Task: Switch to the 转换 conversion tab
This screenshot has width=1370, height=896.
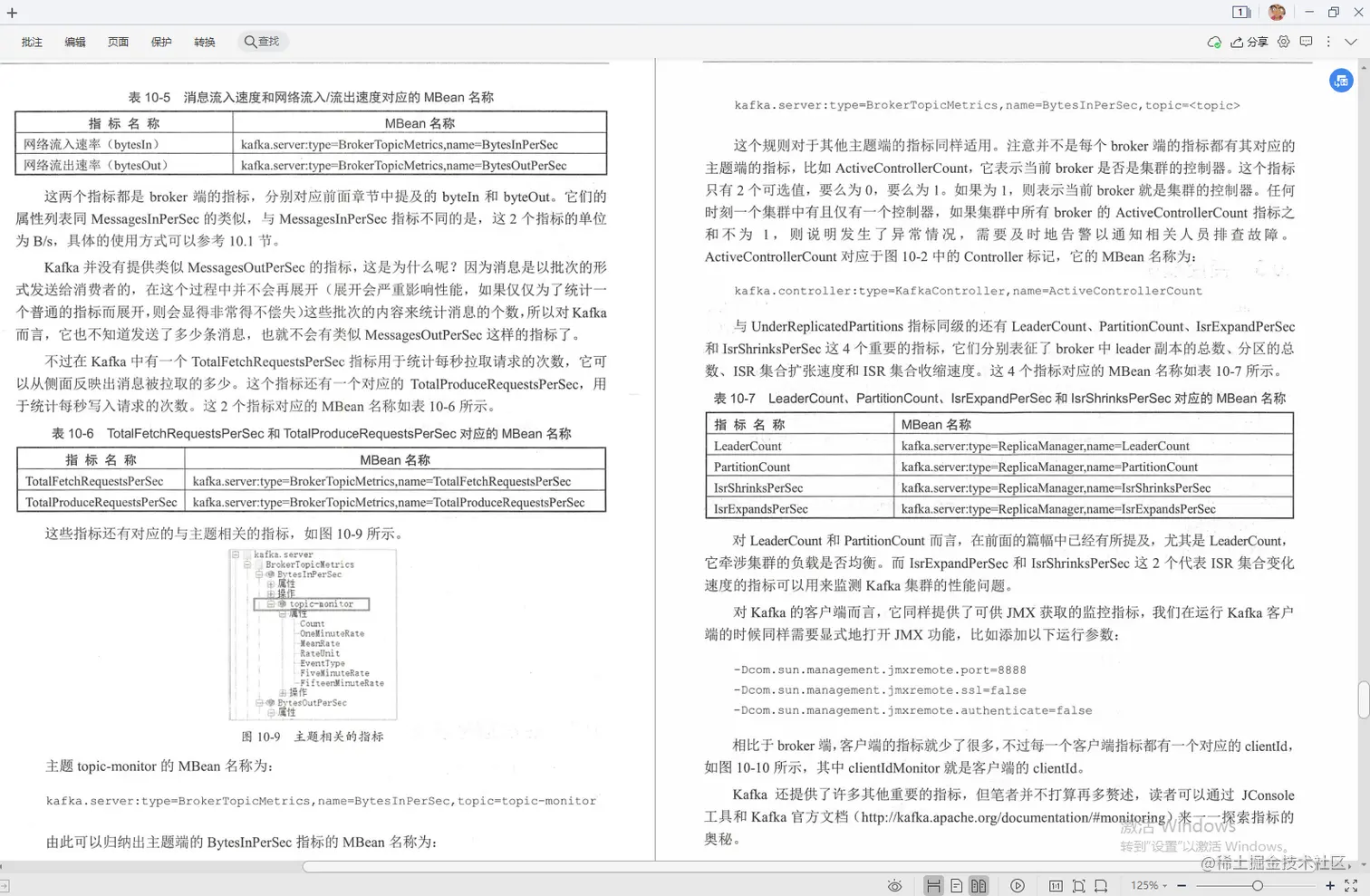Action: click(x=205, y=42)
